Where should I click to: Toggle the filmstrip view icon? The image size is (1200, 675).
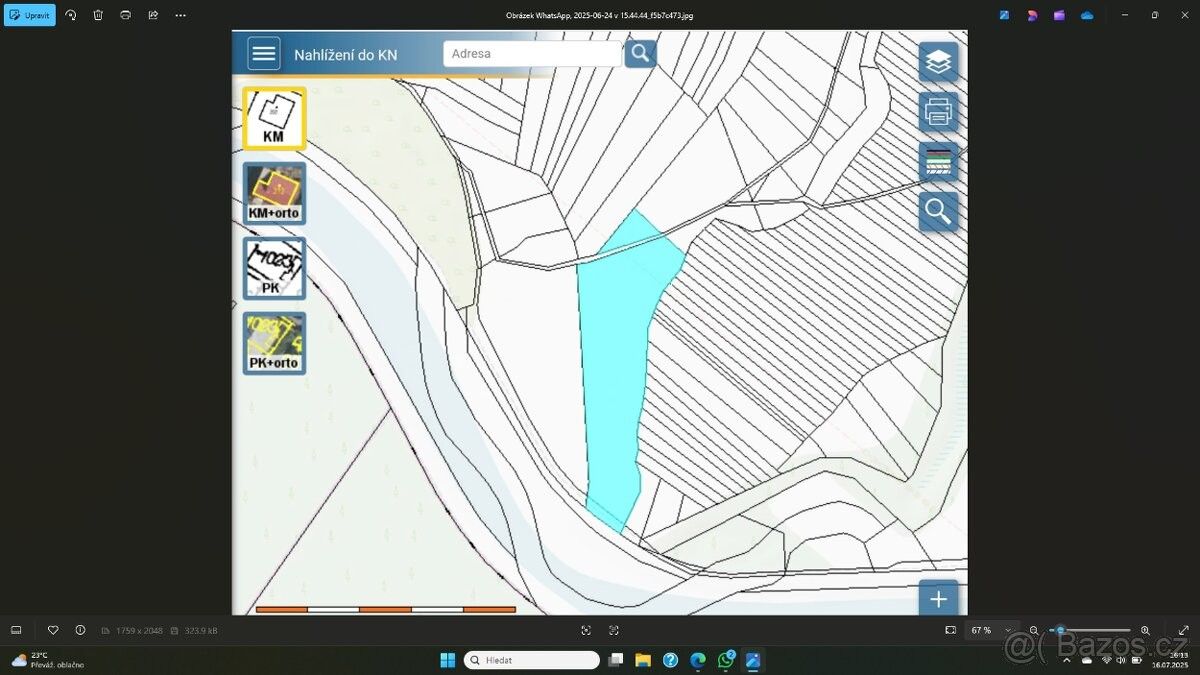pyautogui.click(x=16, y=630)
